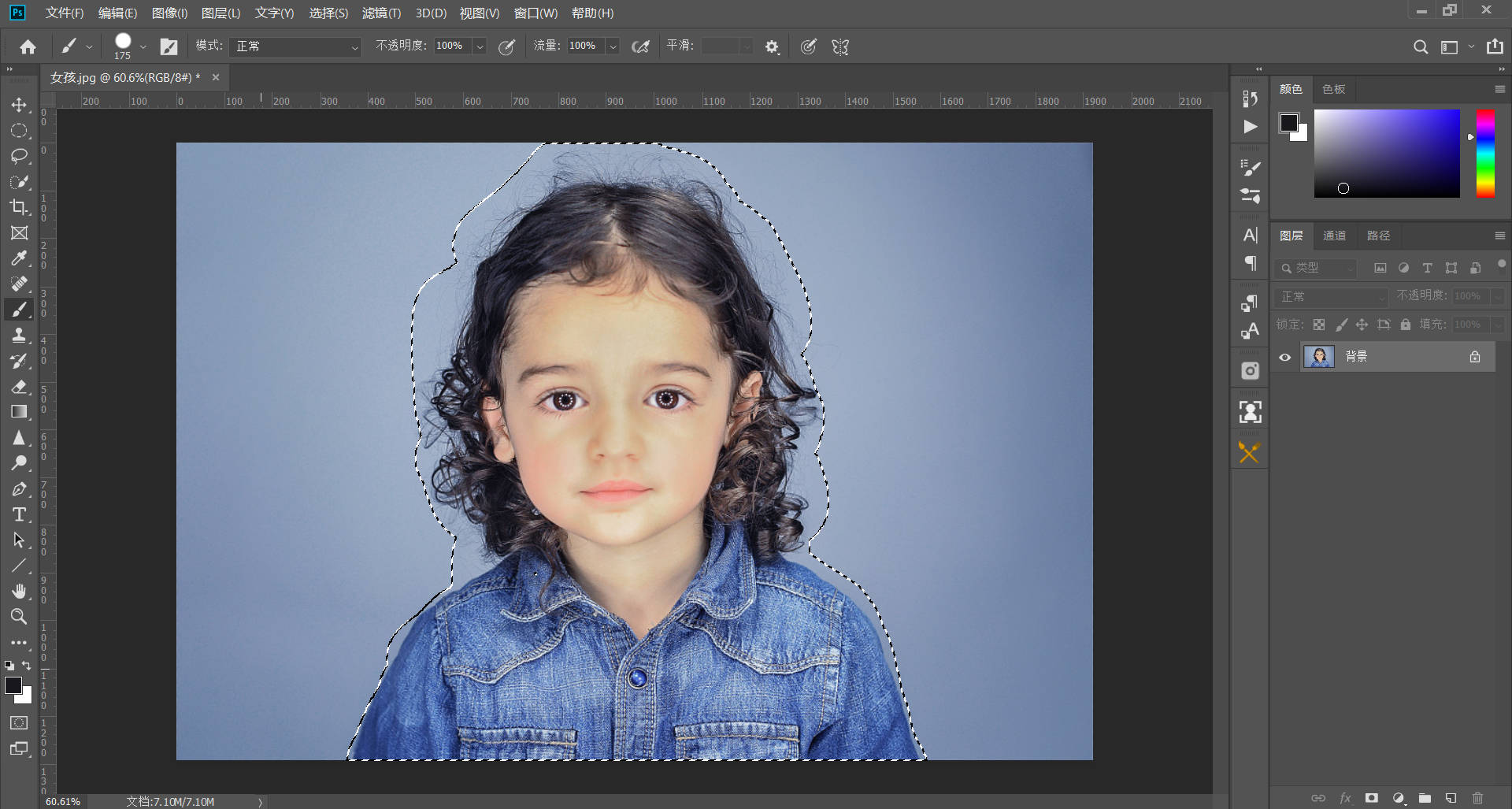Select the Zoom tool
Screen dimensions: 1512x809
19,617
